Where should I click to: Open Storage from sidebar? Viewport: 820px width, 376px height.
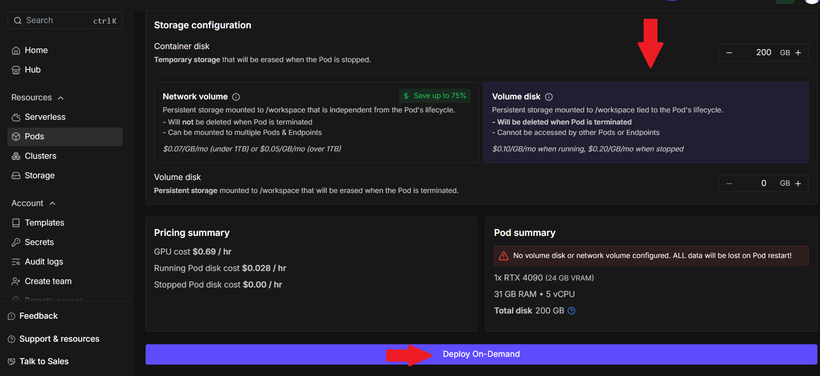(65, 176)
